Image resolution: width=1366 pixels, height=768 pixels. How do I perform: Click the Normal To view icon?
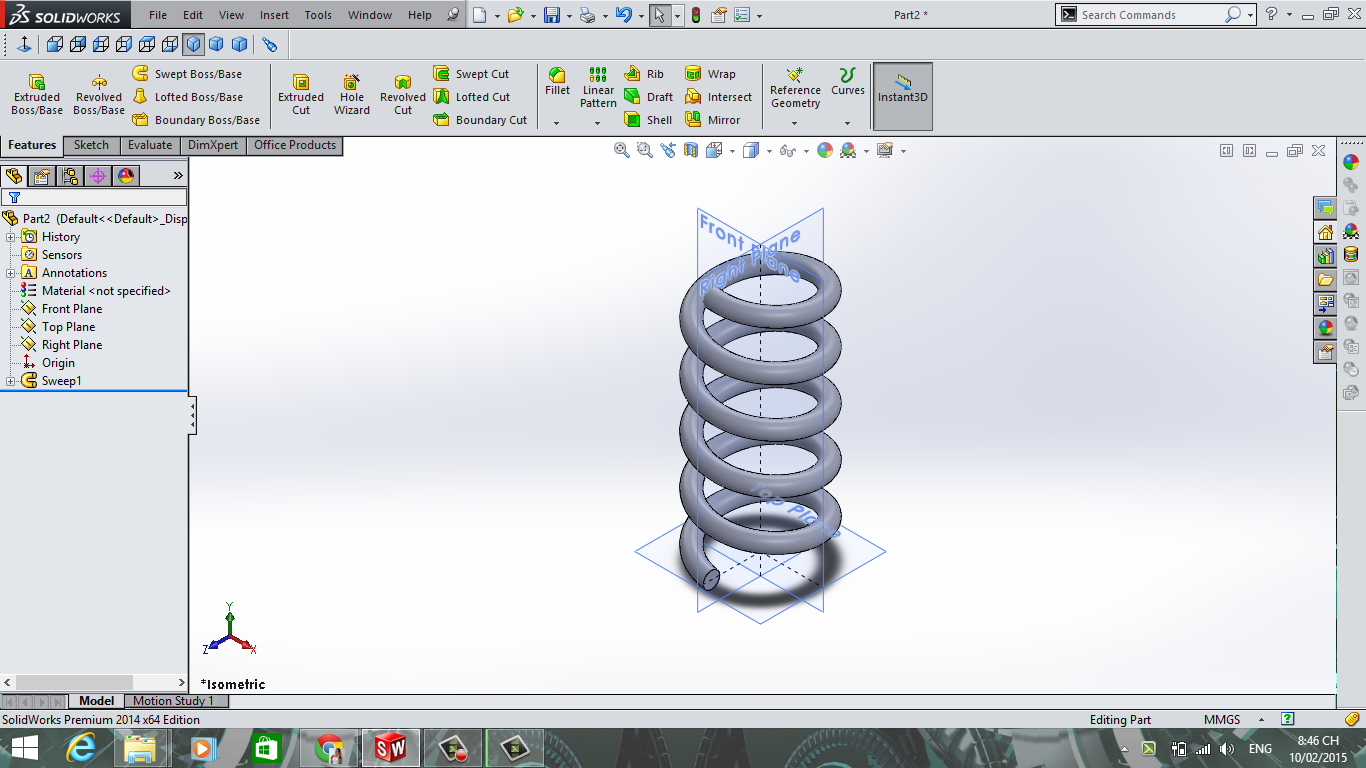tap(23, 44)
